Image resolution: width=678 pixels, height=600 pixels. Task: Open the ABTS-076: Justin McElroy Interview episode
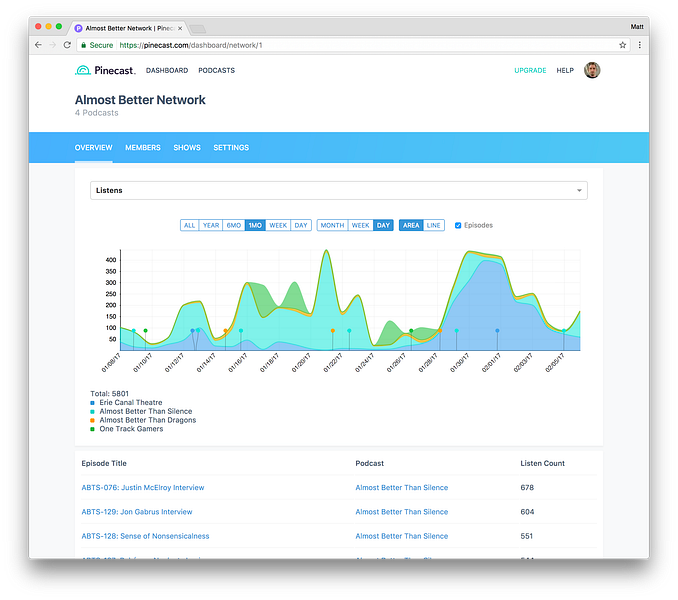point(143,488)
